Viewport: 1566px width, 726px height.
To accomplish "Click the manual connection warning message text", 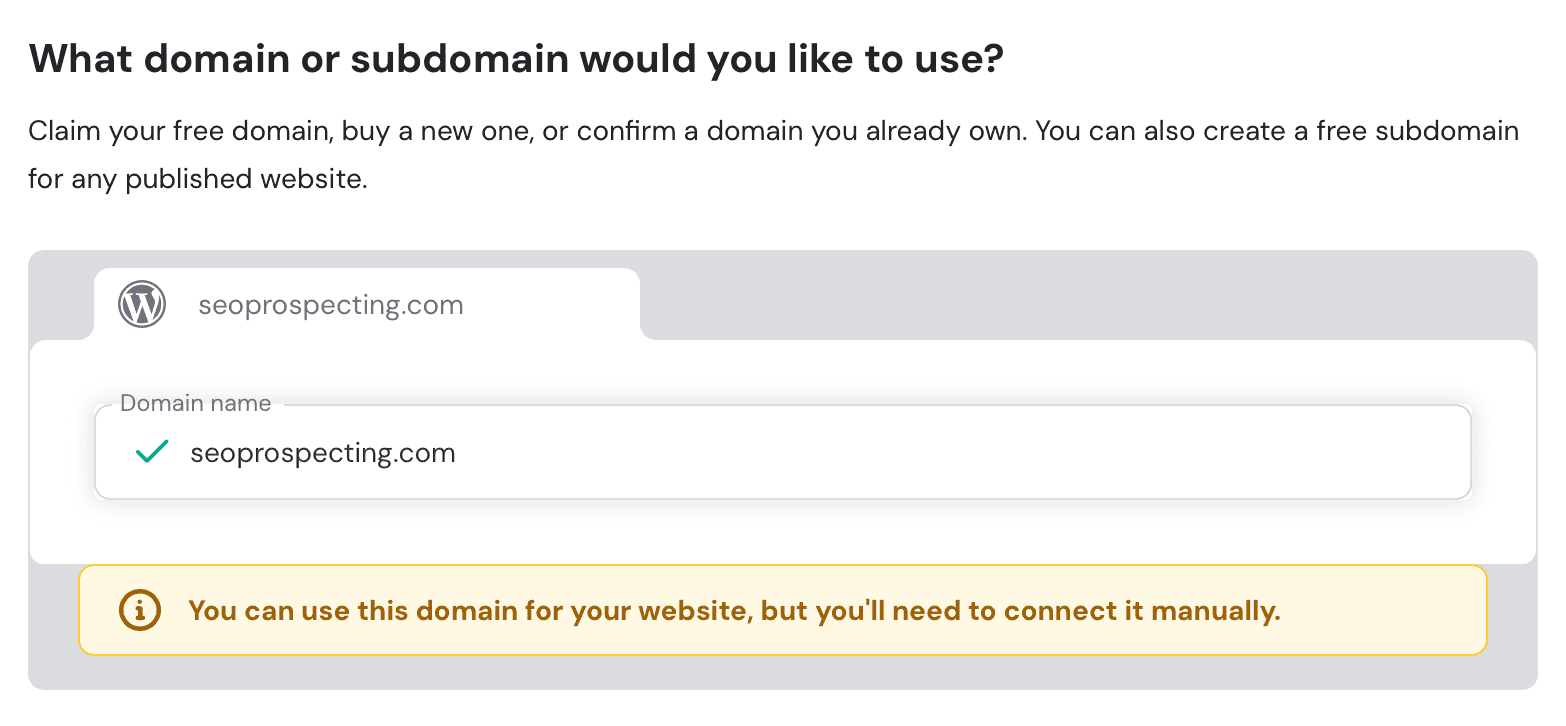I will coord(733,610).
